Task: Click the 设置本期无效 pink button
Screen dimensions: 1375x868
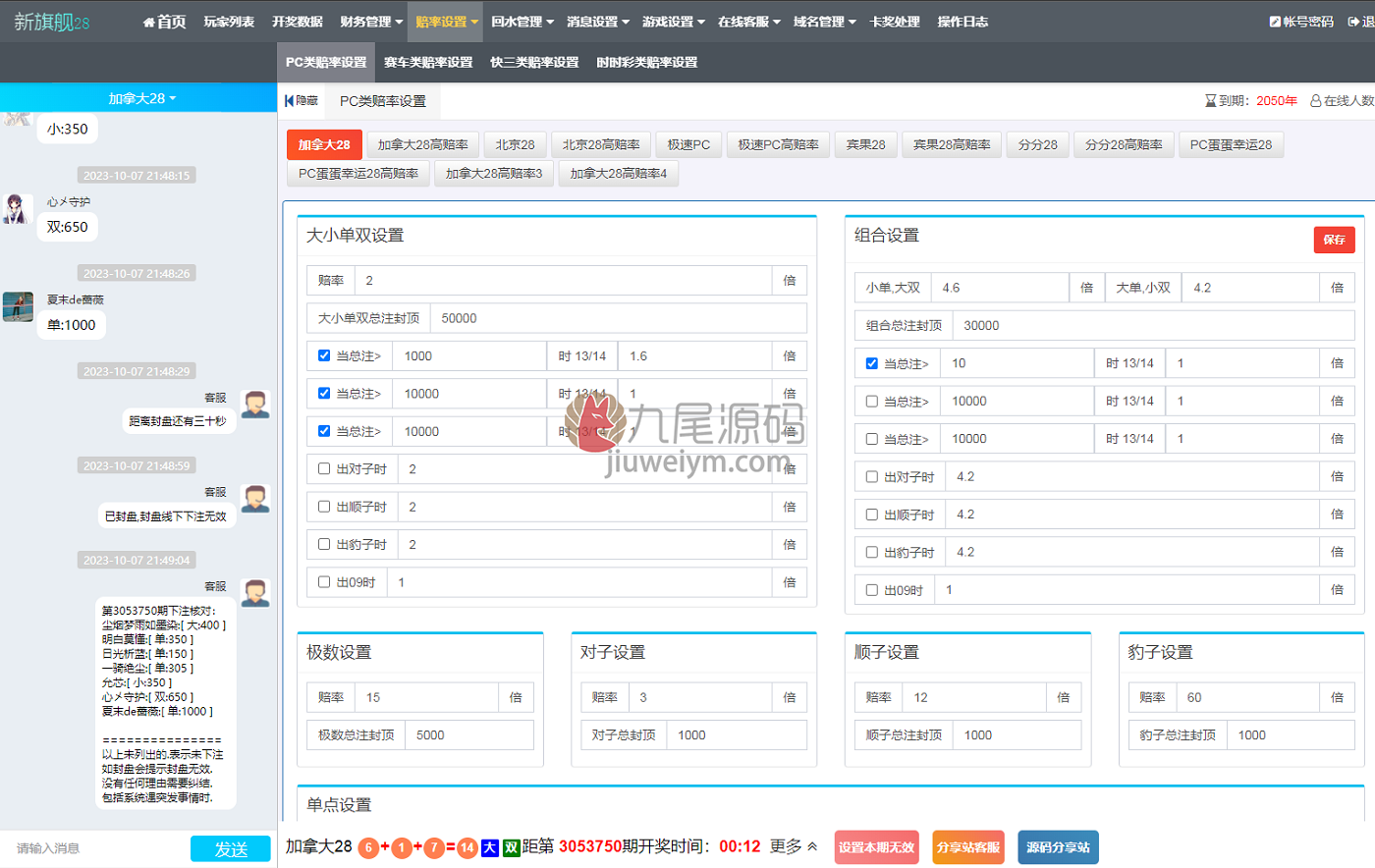Action: click(x=876, y=847)
